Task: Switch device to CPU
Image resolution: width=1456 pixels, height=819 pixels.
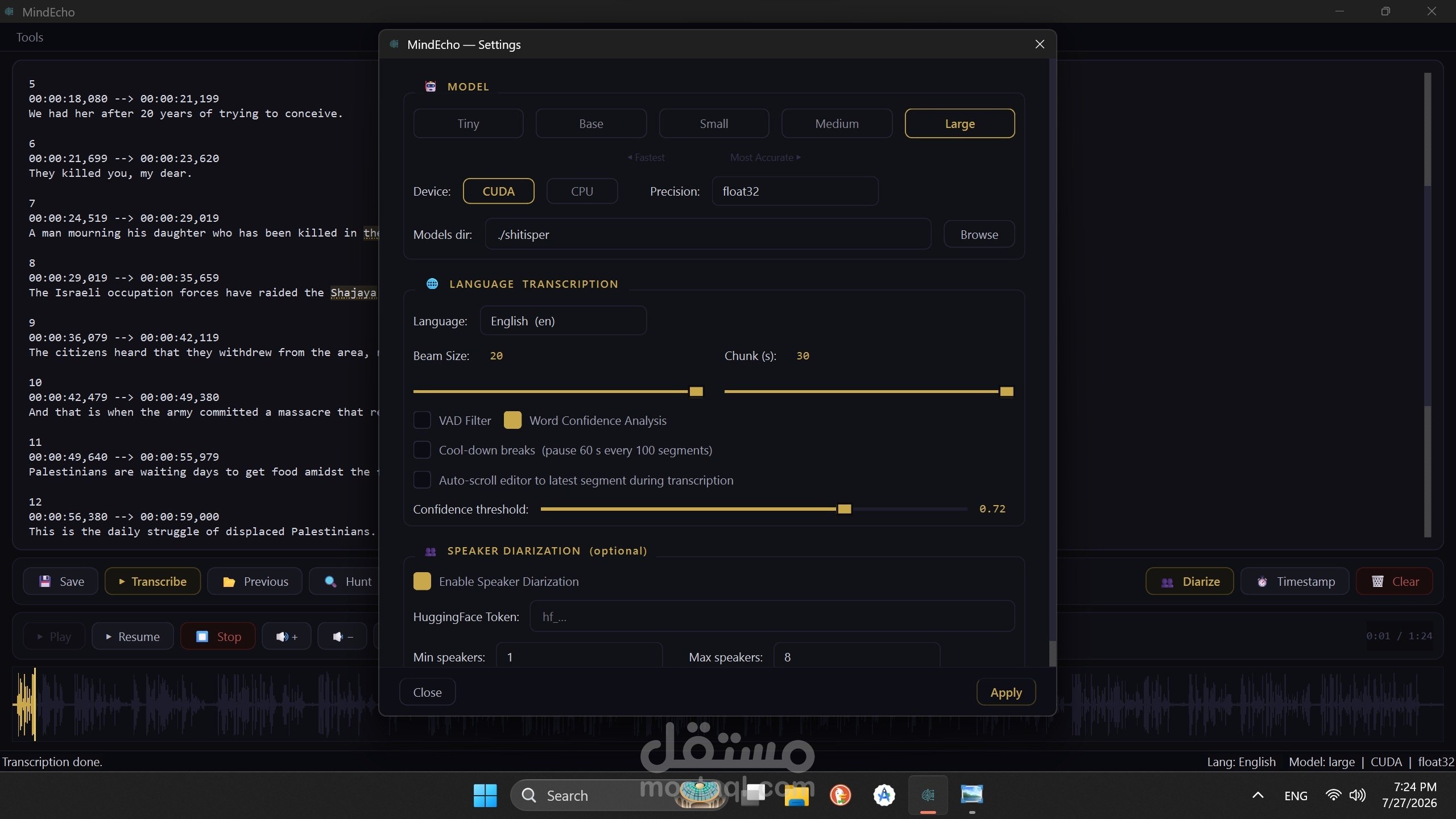Action: pos(582,191)
